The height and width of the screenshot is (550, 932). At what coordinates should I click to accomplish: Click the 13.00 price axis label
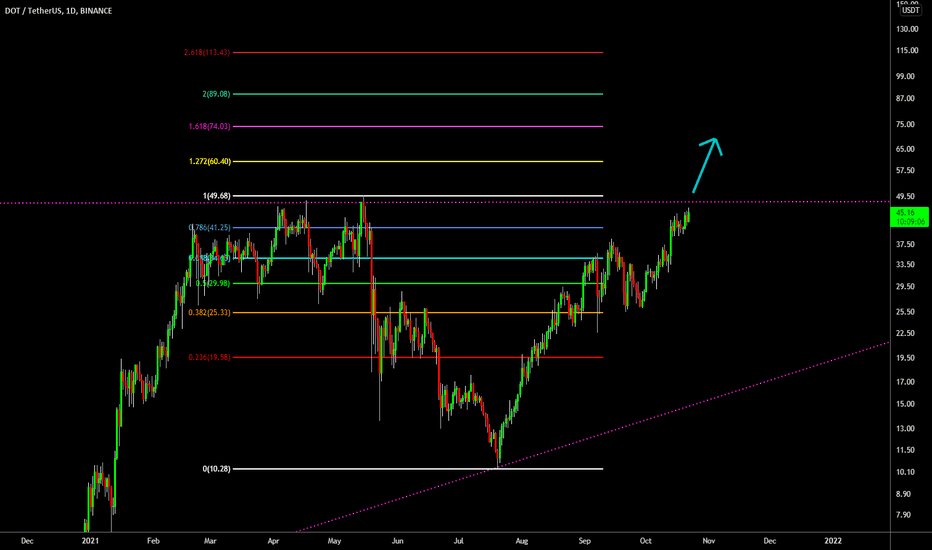905,428
